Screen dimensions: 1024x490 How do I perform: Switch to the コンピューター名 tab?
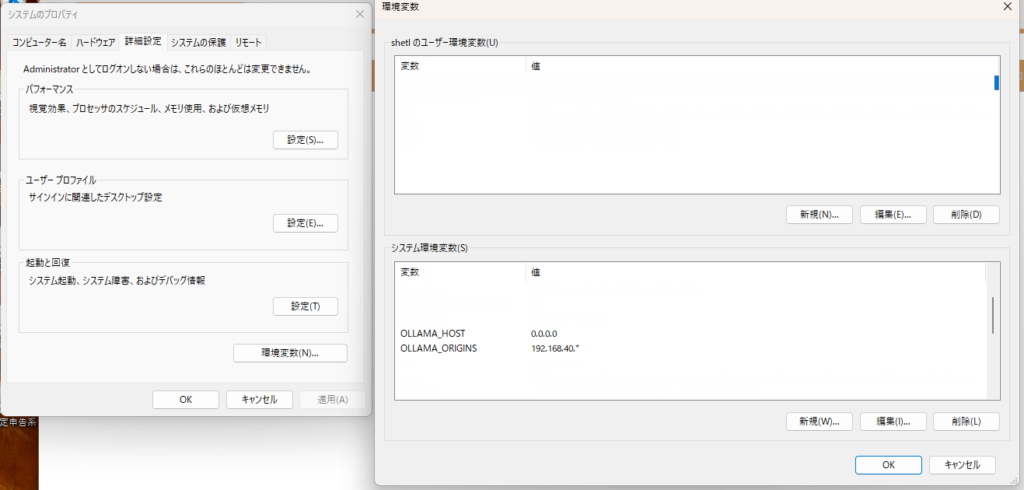pos(40,42)
